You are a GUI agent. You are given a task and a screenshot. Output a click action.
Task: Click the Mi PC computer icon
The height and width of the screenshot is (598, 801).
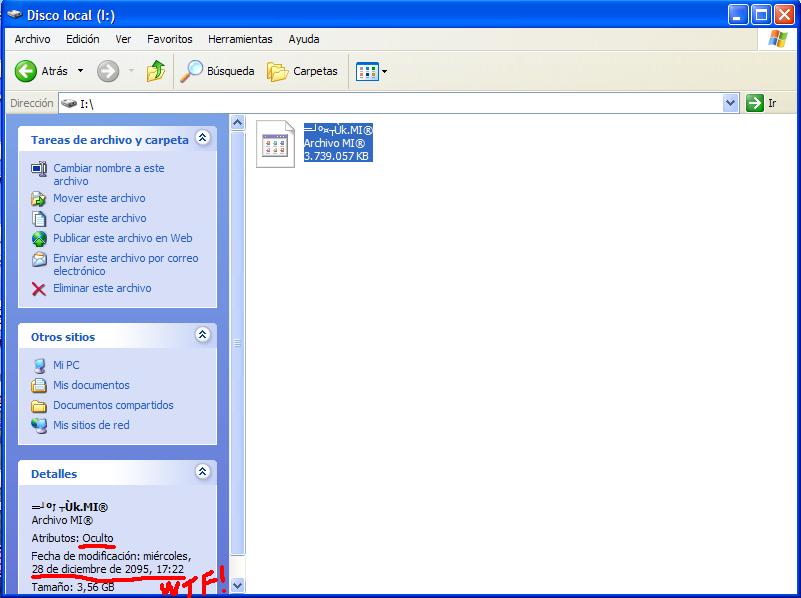pos(39,366)
